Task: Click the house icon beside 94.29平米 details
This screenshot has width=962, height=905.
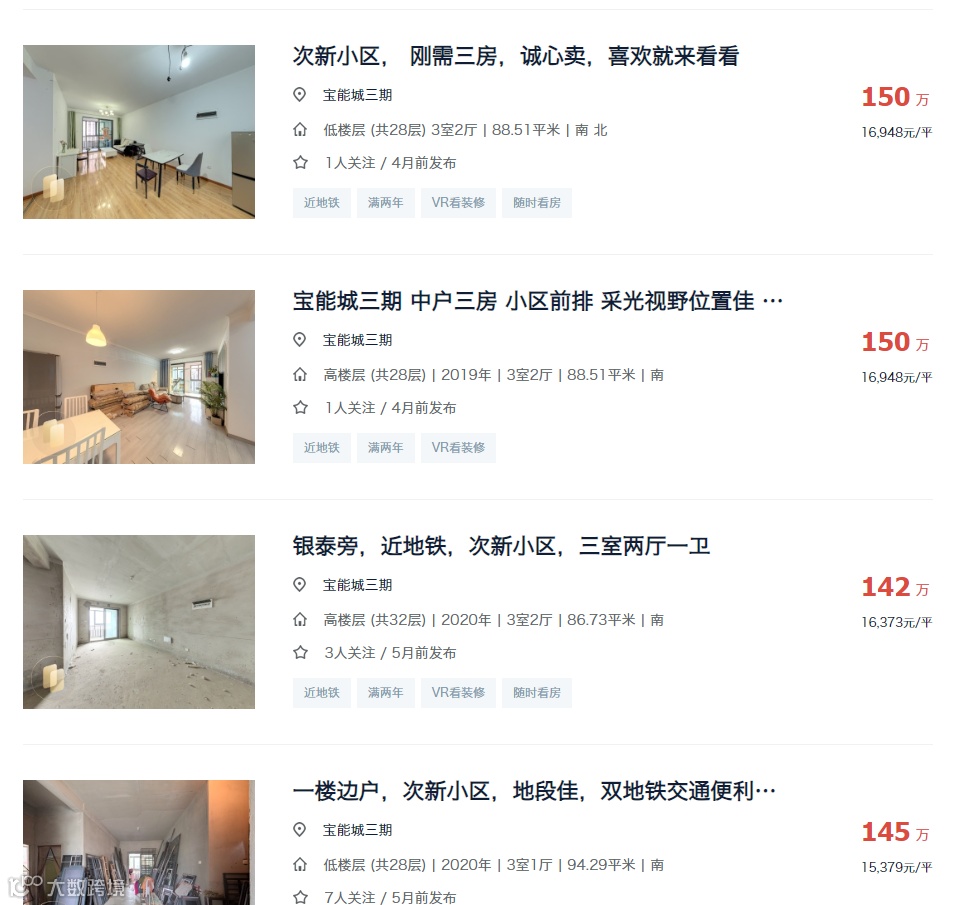Action: pyautogui.click(x=300, y=865)
